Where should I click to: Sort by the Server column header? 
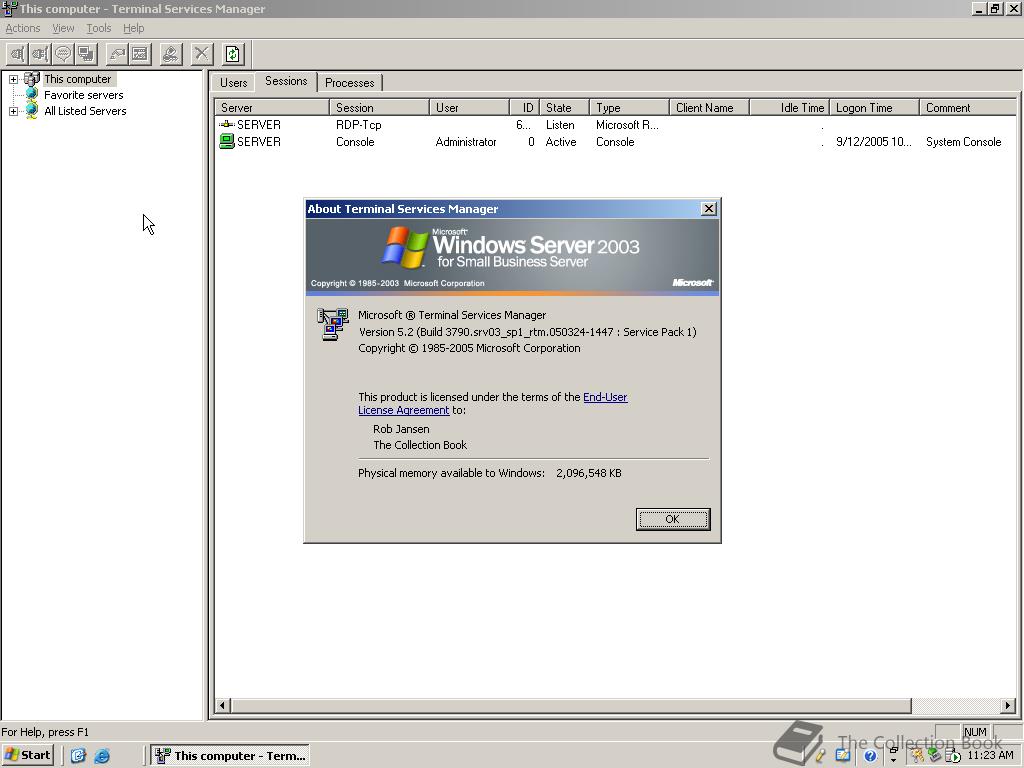(x=272, y=108)
